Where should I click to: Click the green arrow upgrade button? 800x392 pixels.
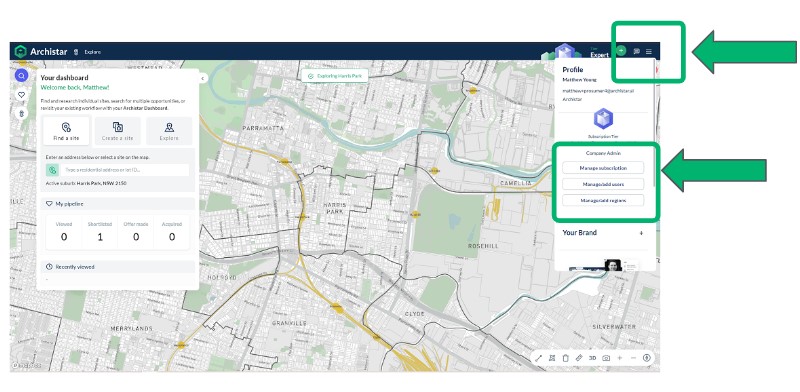tap(621, 51)
